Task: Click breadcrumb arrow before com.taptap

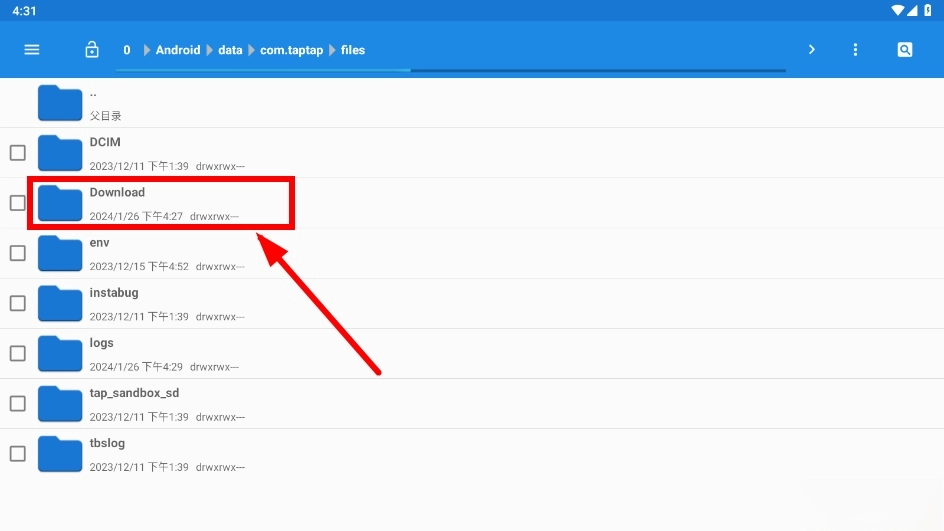Action: click(x=251, y=50)
